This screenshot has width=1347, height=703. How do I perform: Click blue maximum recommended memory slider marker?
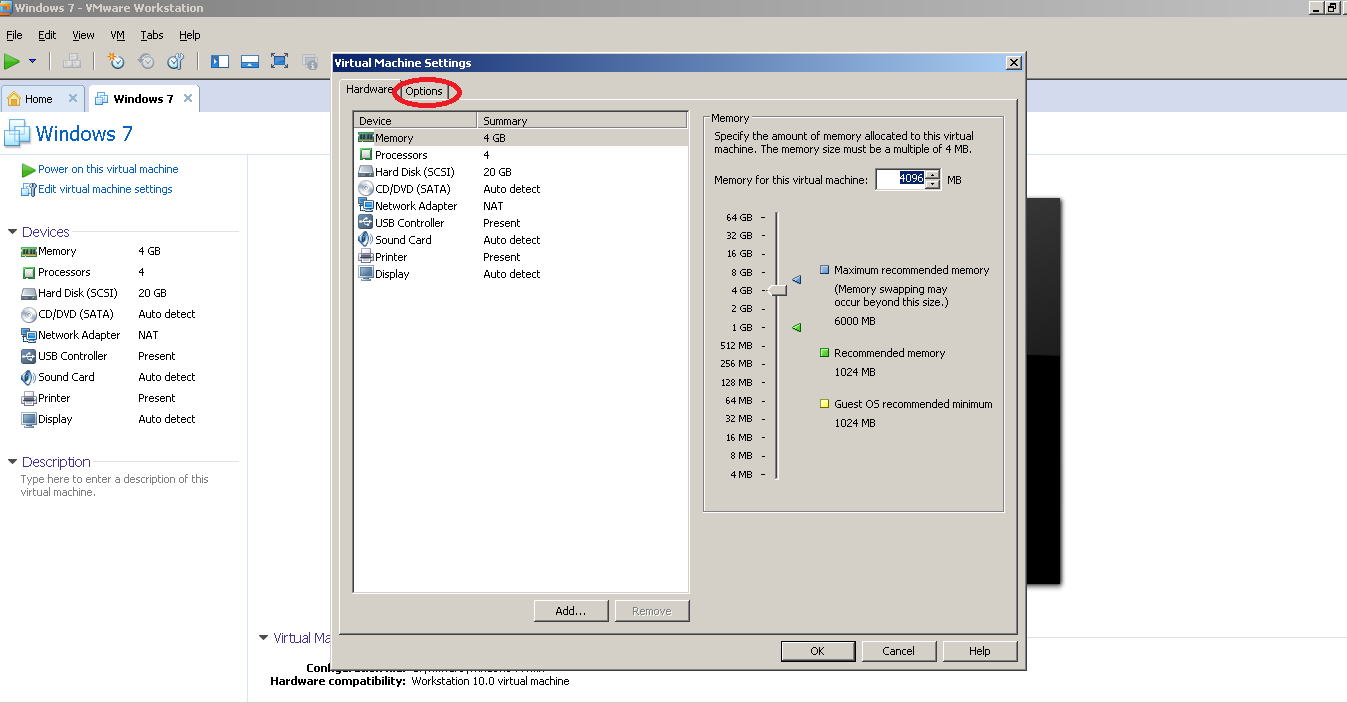(797, 280)
